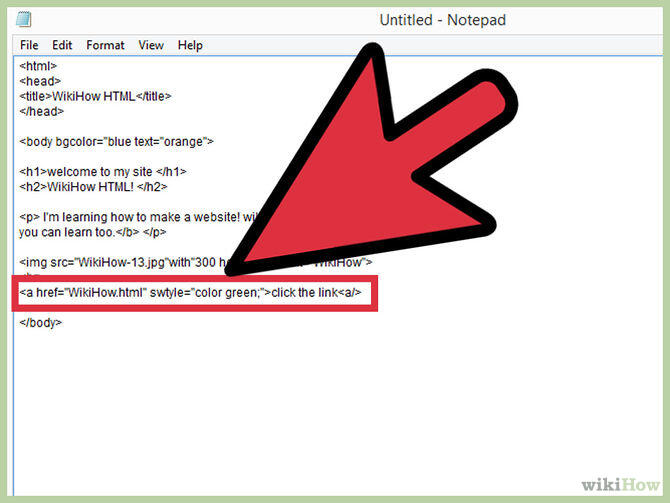Click the a href="WikiHow.html" link line
The width and height of the screenshot is (670, 503).
click(191, 292)
